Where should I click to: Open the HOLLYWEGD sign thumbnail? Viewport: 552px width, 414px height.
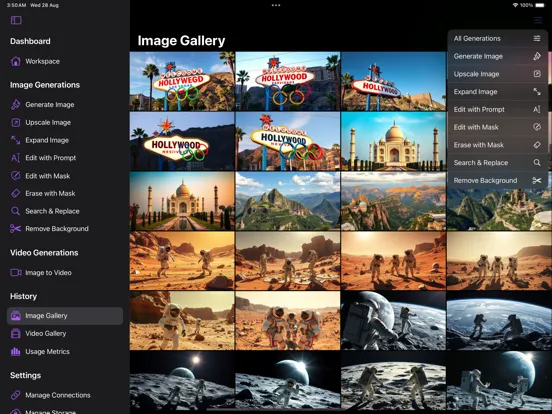(182, 81)
